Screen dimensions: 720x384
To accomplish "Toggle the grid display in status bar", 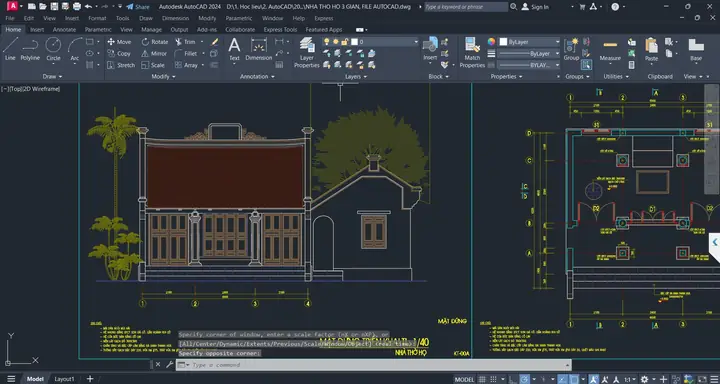I will coord(482,379).
